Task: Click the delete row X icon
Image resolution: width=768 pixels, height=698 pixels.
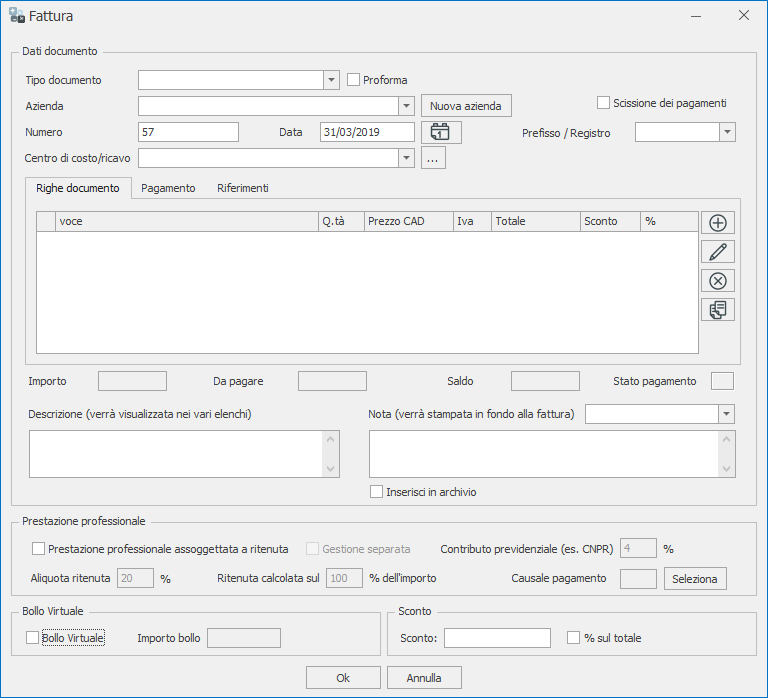Action: 717,281
